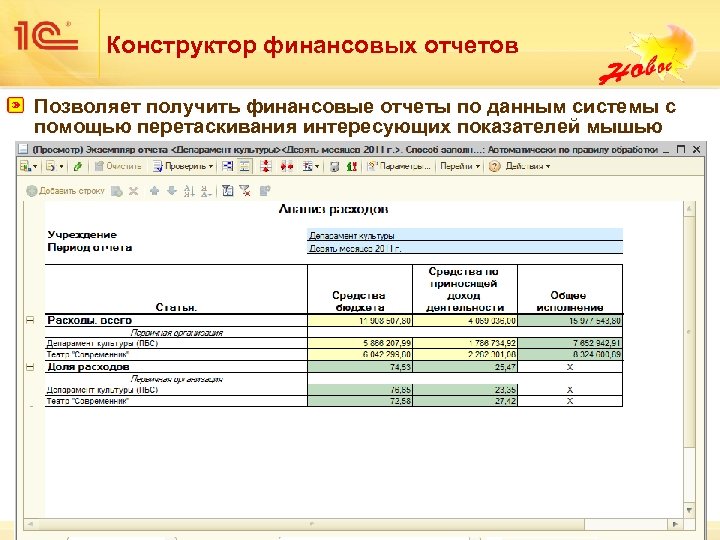Maximize the report window
720x540 pixels.
[x=681, y=149]
